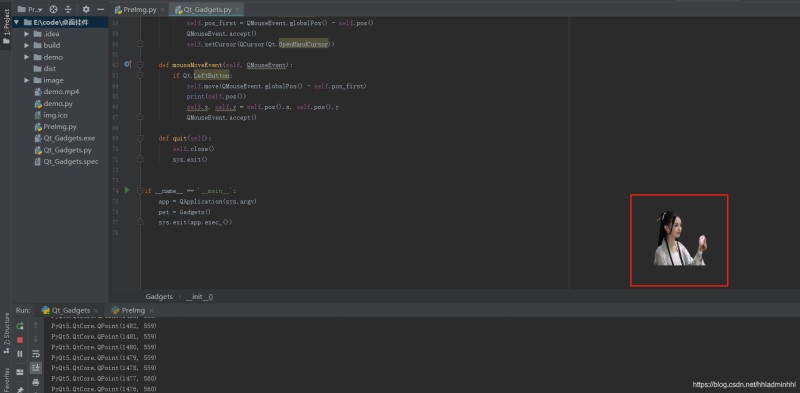This screenshot has width=800, height=393.
Task: Click the Gadgets breadcrumb
Action: tap(159, 297)
